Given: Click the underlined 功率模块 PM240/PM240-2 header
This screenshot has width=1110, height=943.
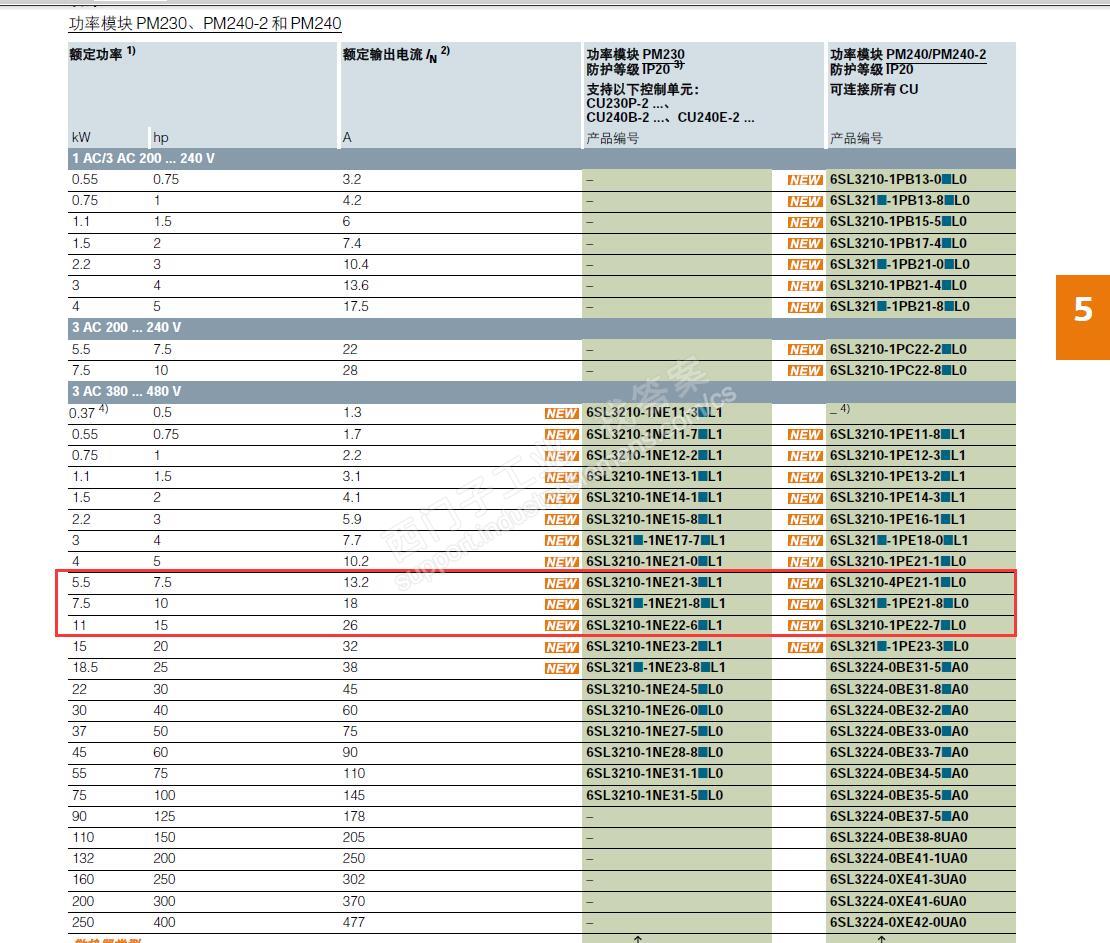Looking at the screenshot, I should point(908,55).
